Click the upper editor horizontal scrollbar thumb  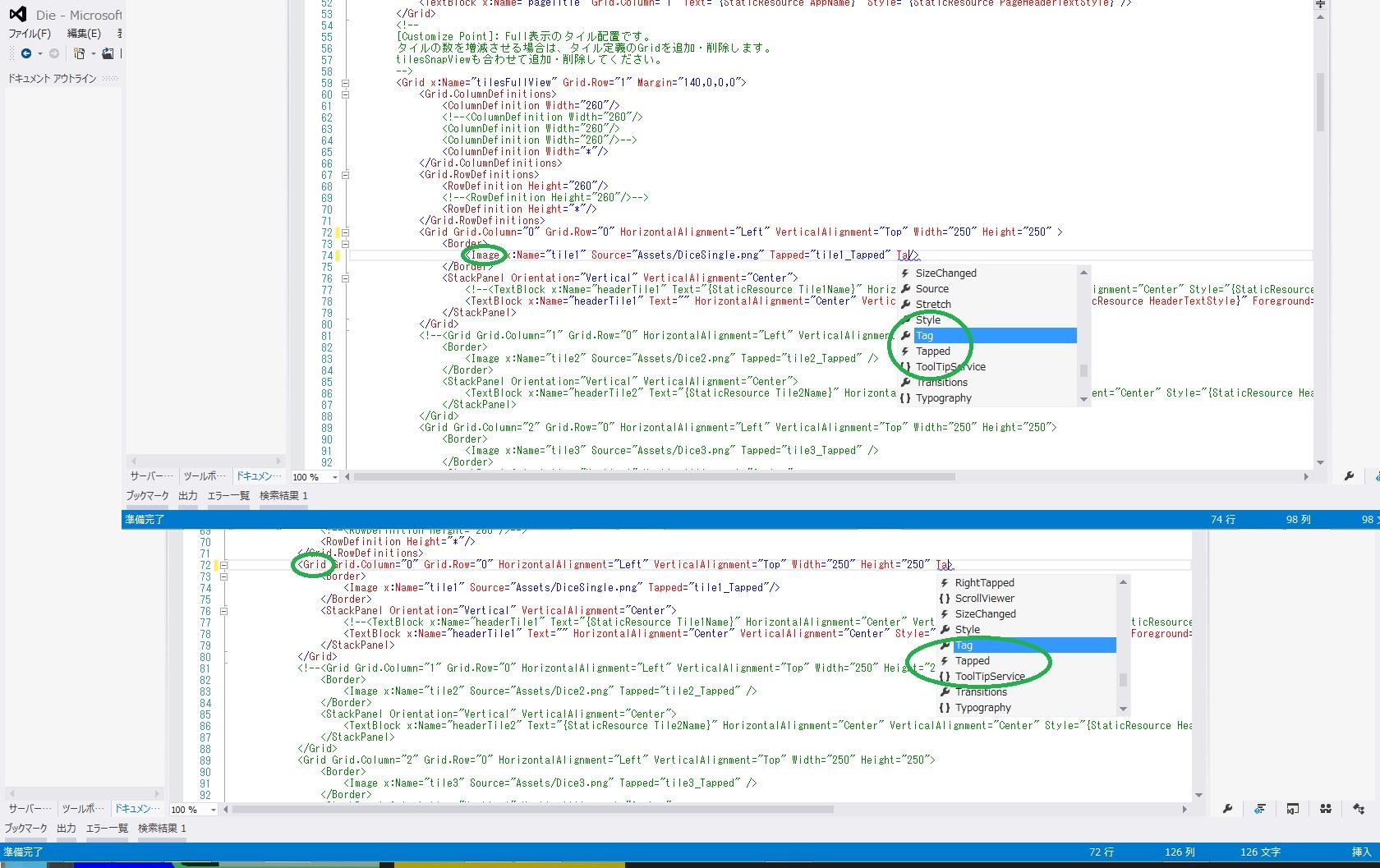click(655, 476)
